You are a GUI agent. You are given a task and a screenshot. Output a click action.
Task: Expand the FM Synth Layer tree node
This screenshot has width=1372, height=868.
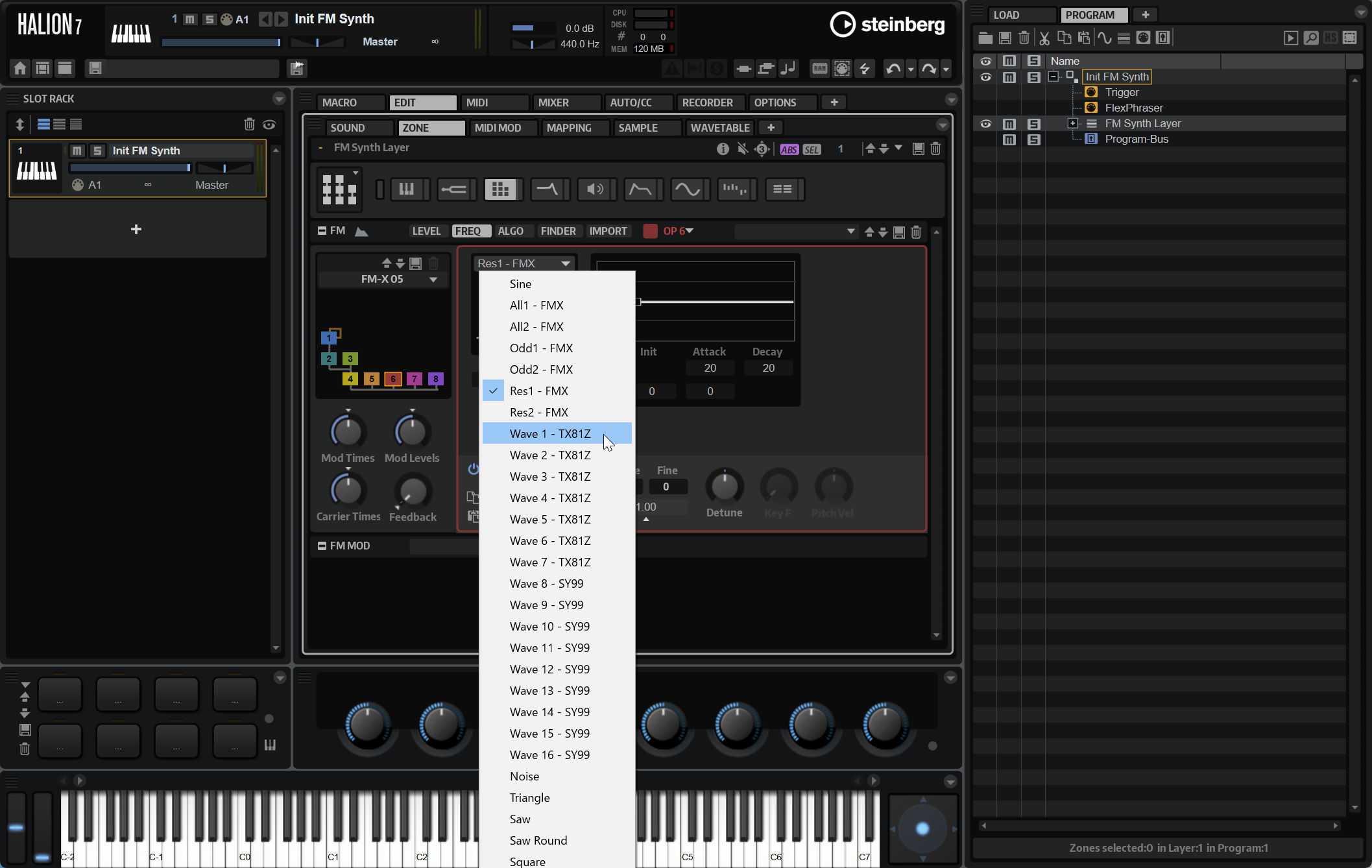coord(1072,123)
